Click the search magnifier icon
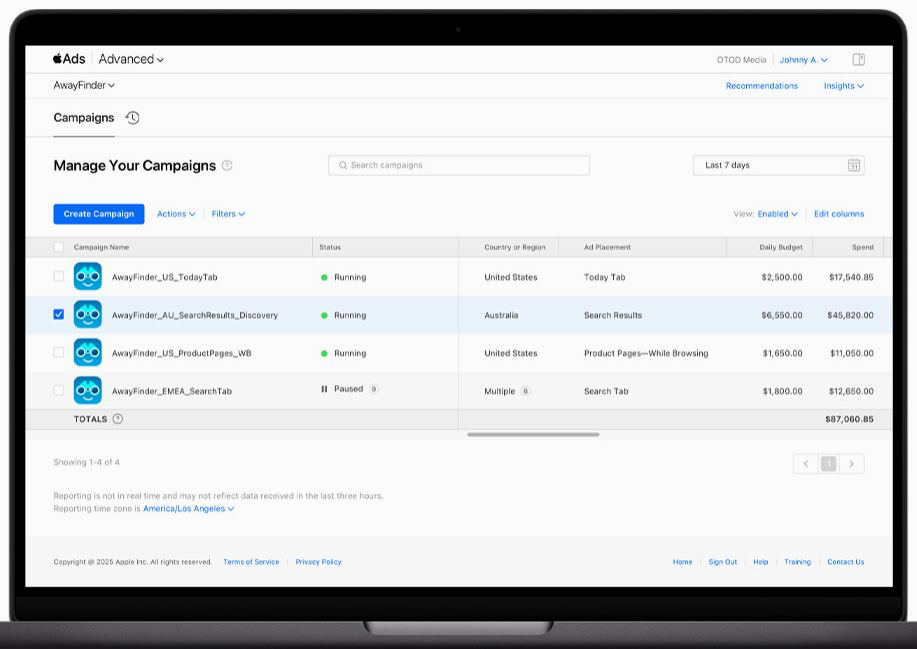 tap(343, 165)
